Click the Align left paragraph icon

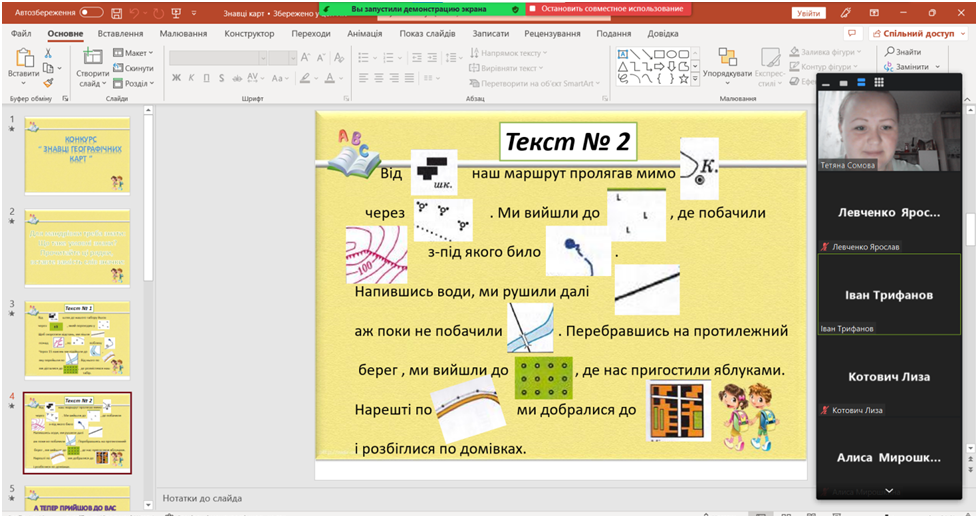364,78
